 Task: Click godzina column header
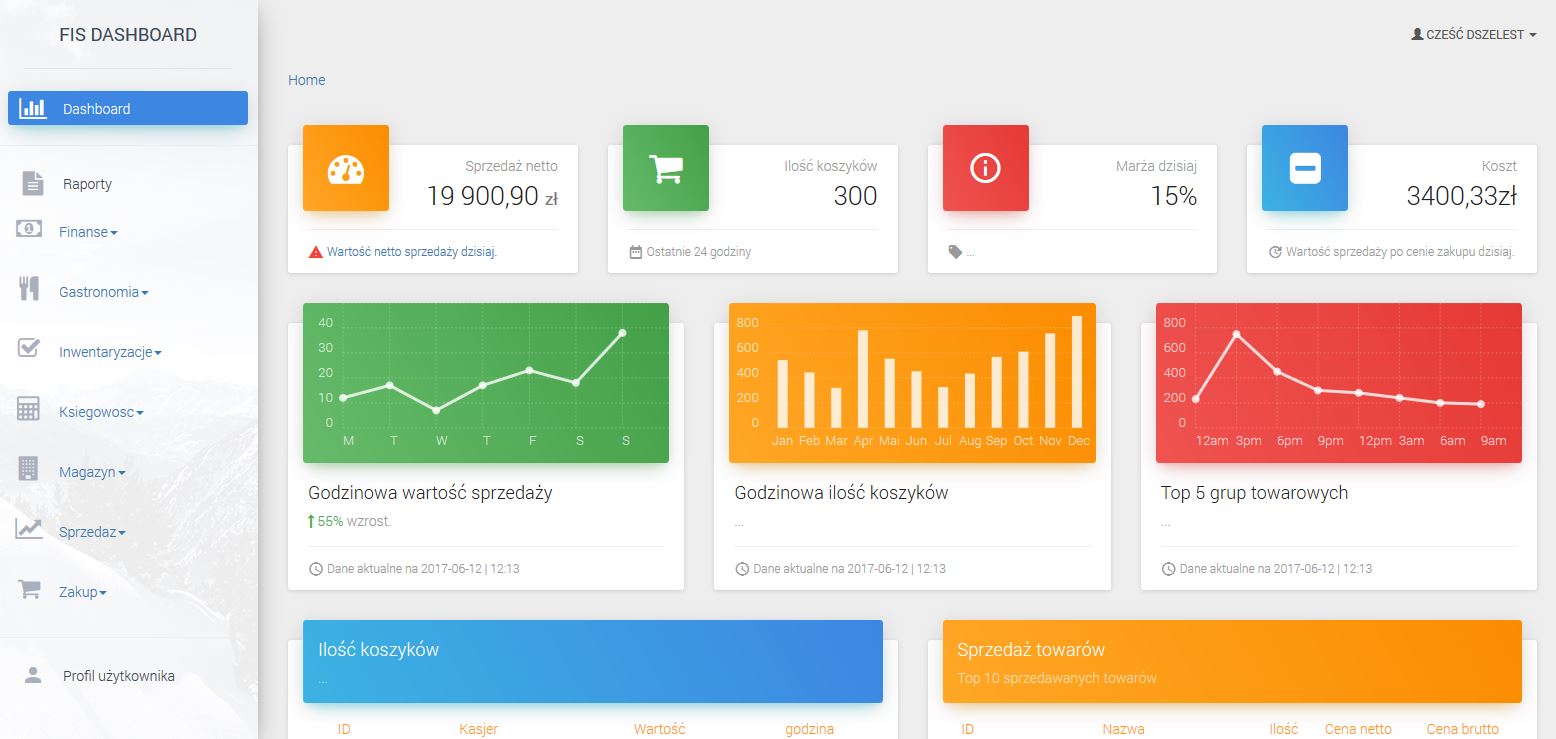click(809, 729)
